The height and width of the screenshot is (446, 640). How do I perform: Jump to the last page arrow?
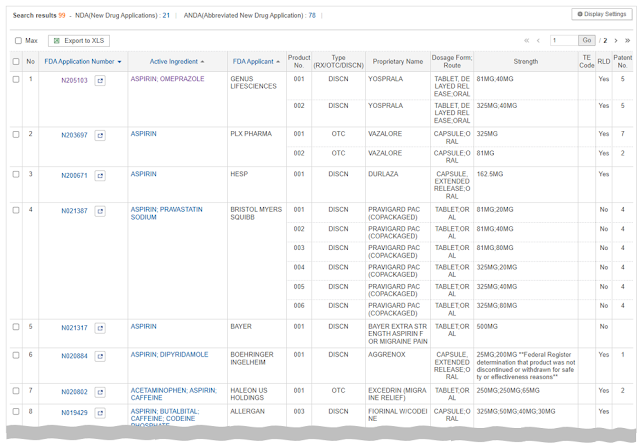click(x=628, y=40)
